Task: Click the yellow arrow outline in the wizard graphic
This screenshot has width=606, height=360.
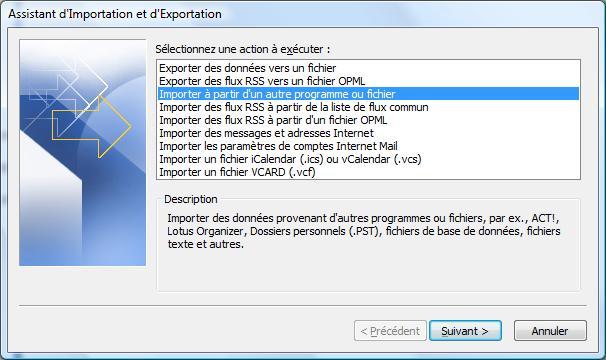Action: click(92, 127)
